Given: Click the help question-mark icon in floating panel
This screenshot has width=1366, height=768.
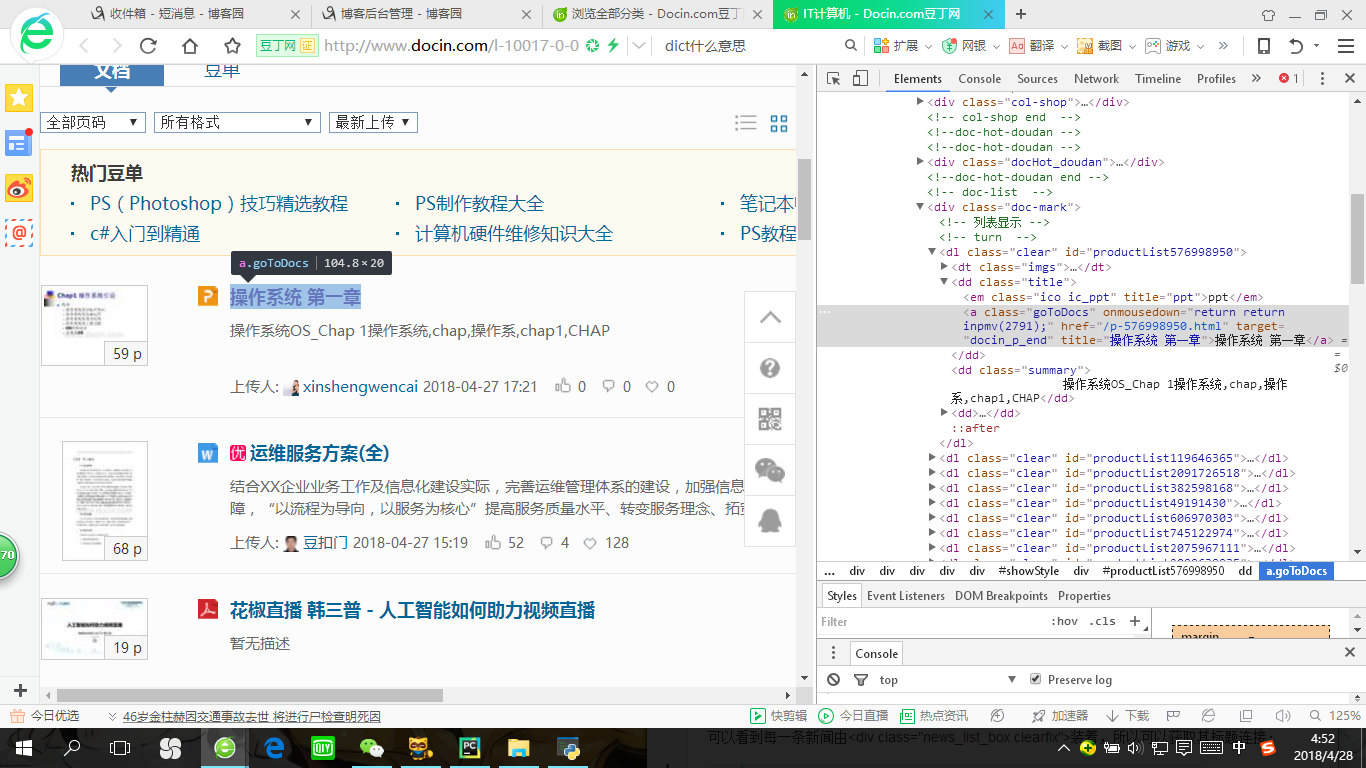Looking at the screenshot, I should point(770,367).
